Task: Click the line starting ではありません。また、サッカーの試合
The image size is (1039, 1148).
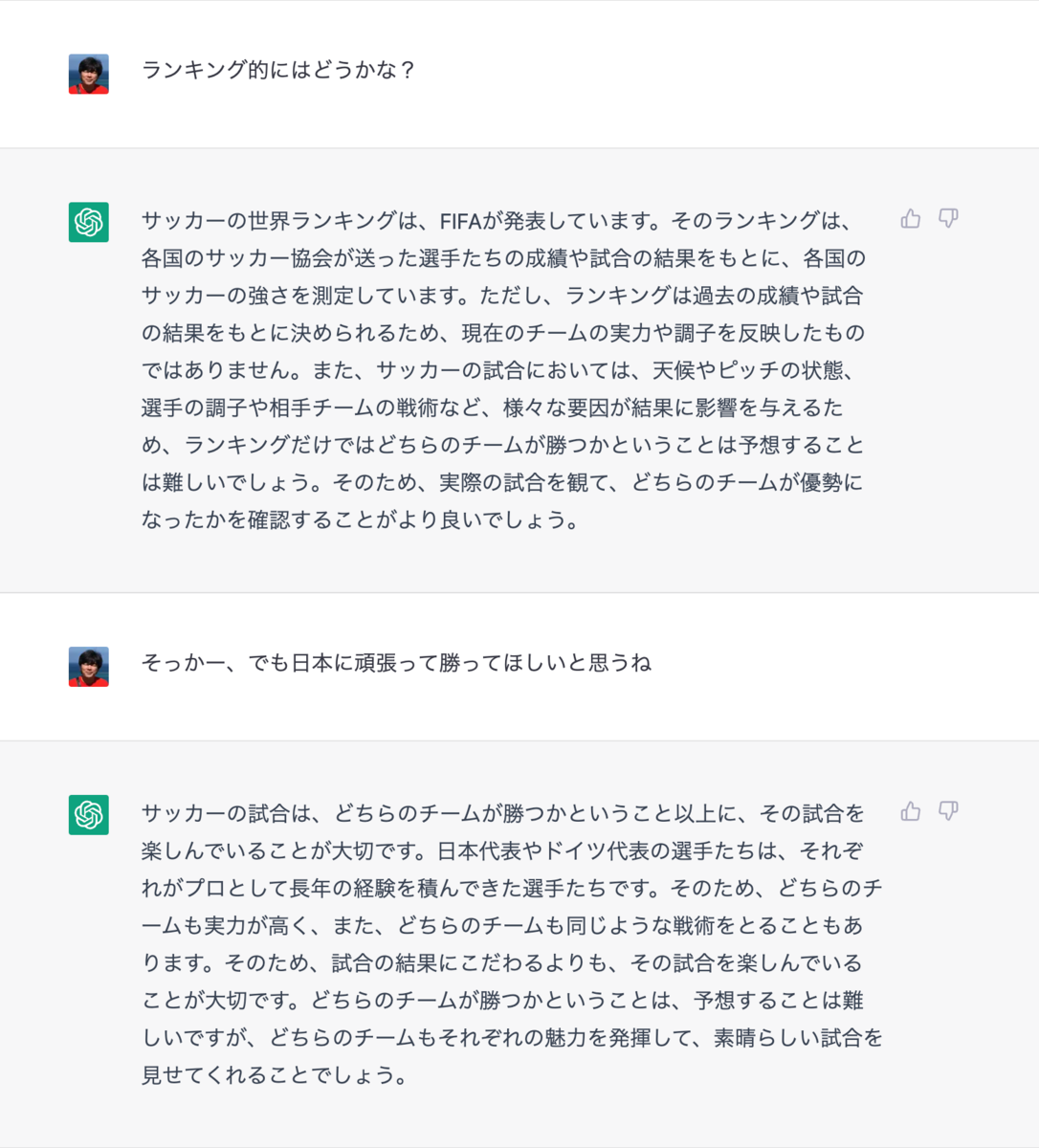Action: click(x=503, y=370)
